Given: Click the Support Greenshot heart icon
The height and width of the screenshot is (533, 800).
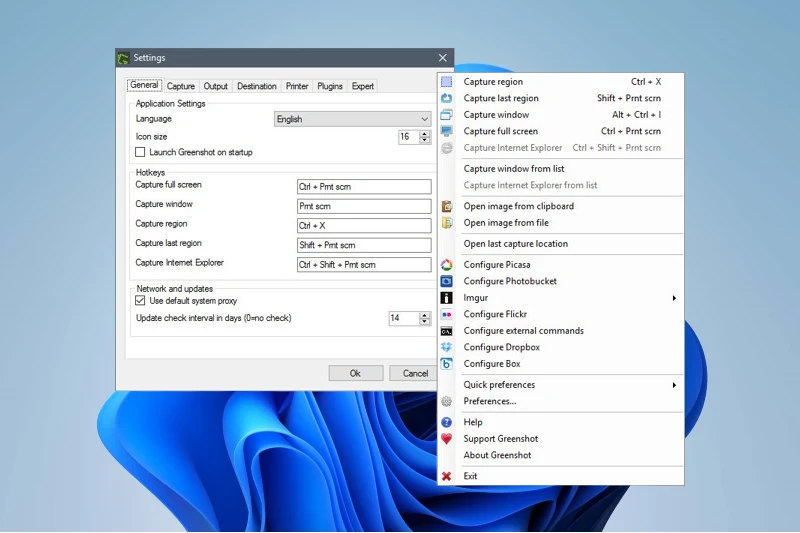Looking at the screenshot, I should 446,439.
